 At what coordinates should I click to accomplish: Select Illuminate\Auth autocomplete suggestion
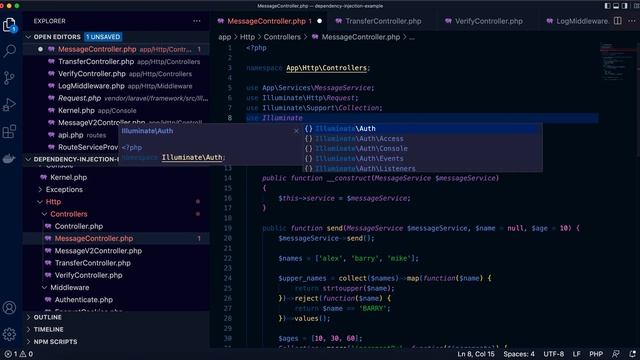[x=423, y=129]
